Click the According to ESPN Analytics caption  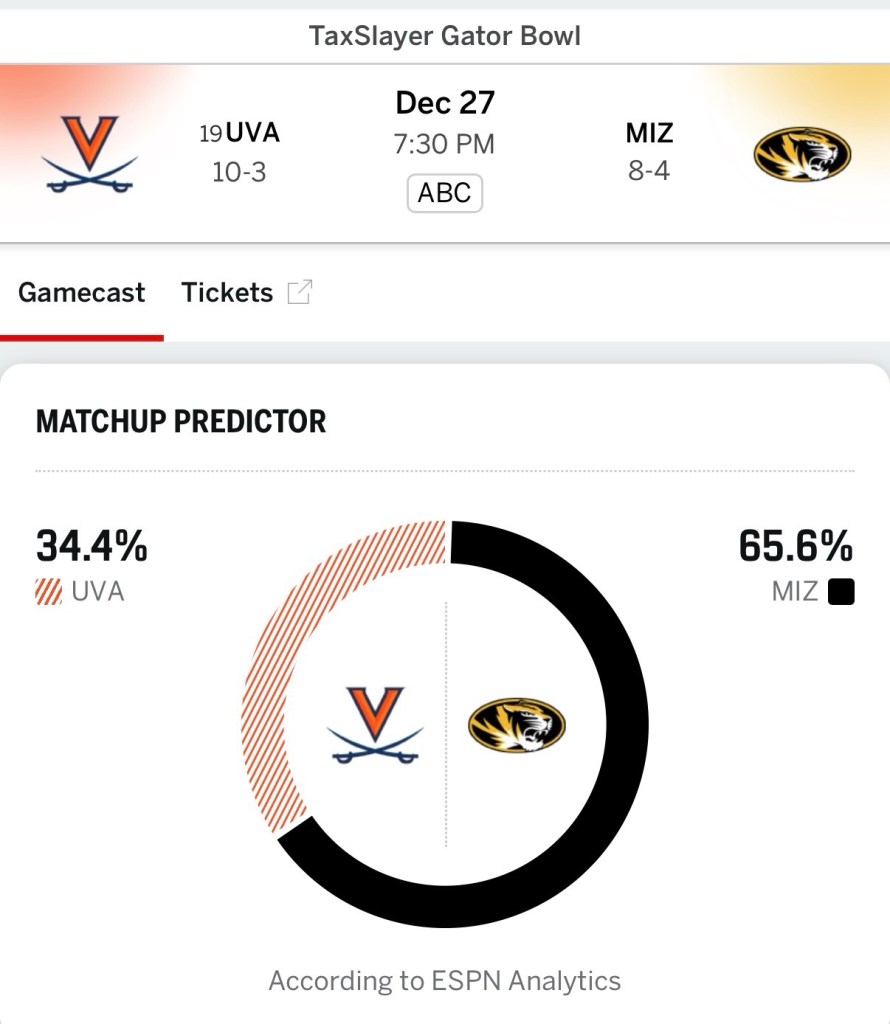point(445,981)
